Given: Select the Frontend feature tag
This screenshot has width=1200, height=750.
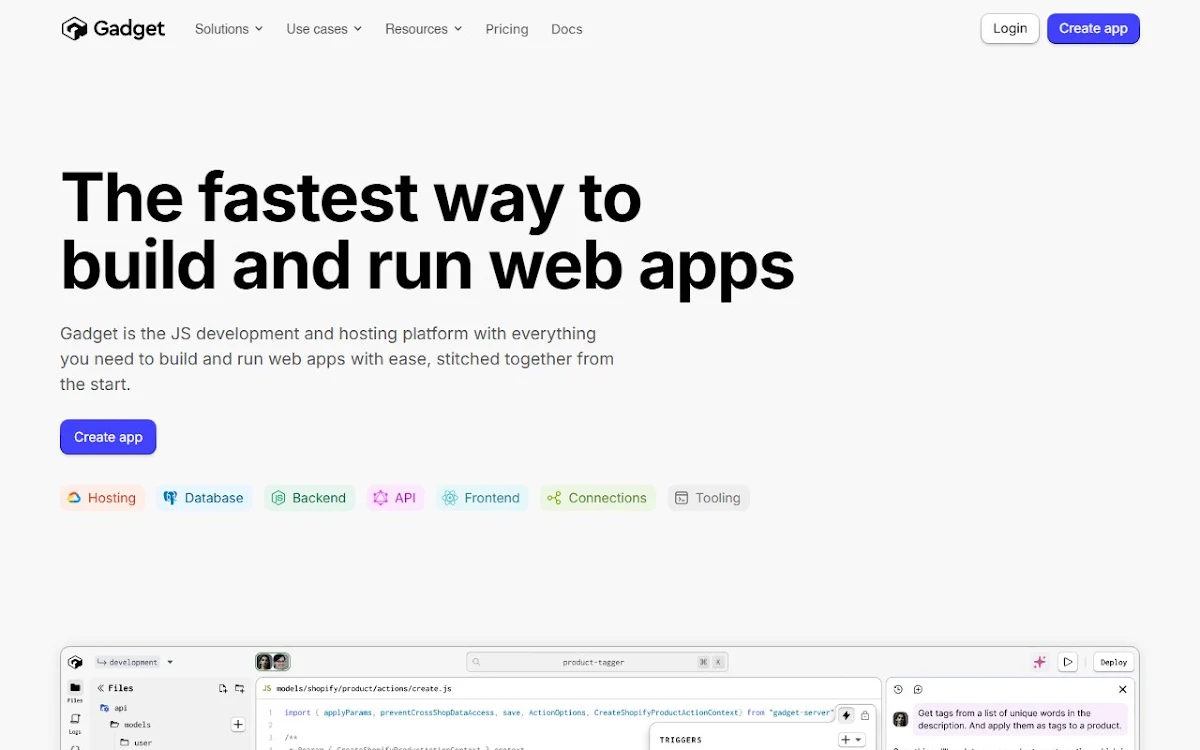Looking at the screenshot, I should coord(482,498).
